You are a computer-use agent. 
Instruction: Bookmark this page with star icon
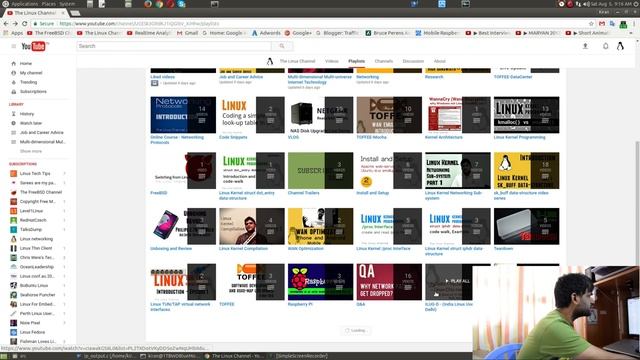[x=591, y=24]
